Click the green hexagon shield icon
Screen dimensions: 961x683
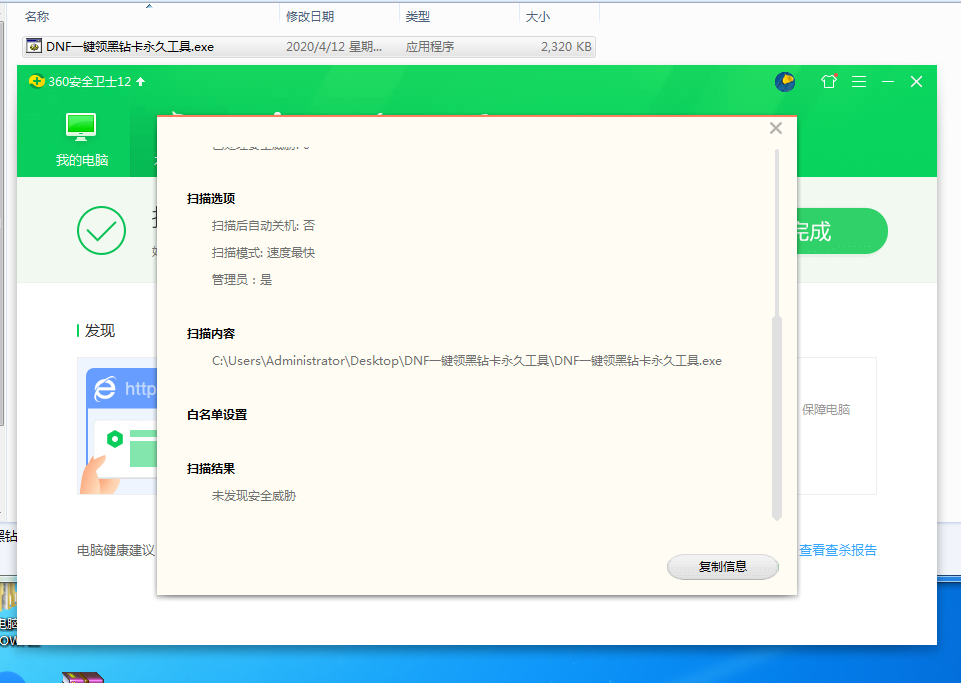[115, 439]
